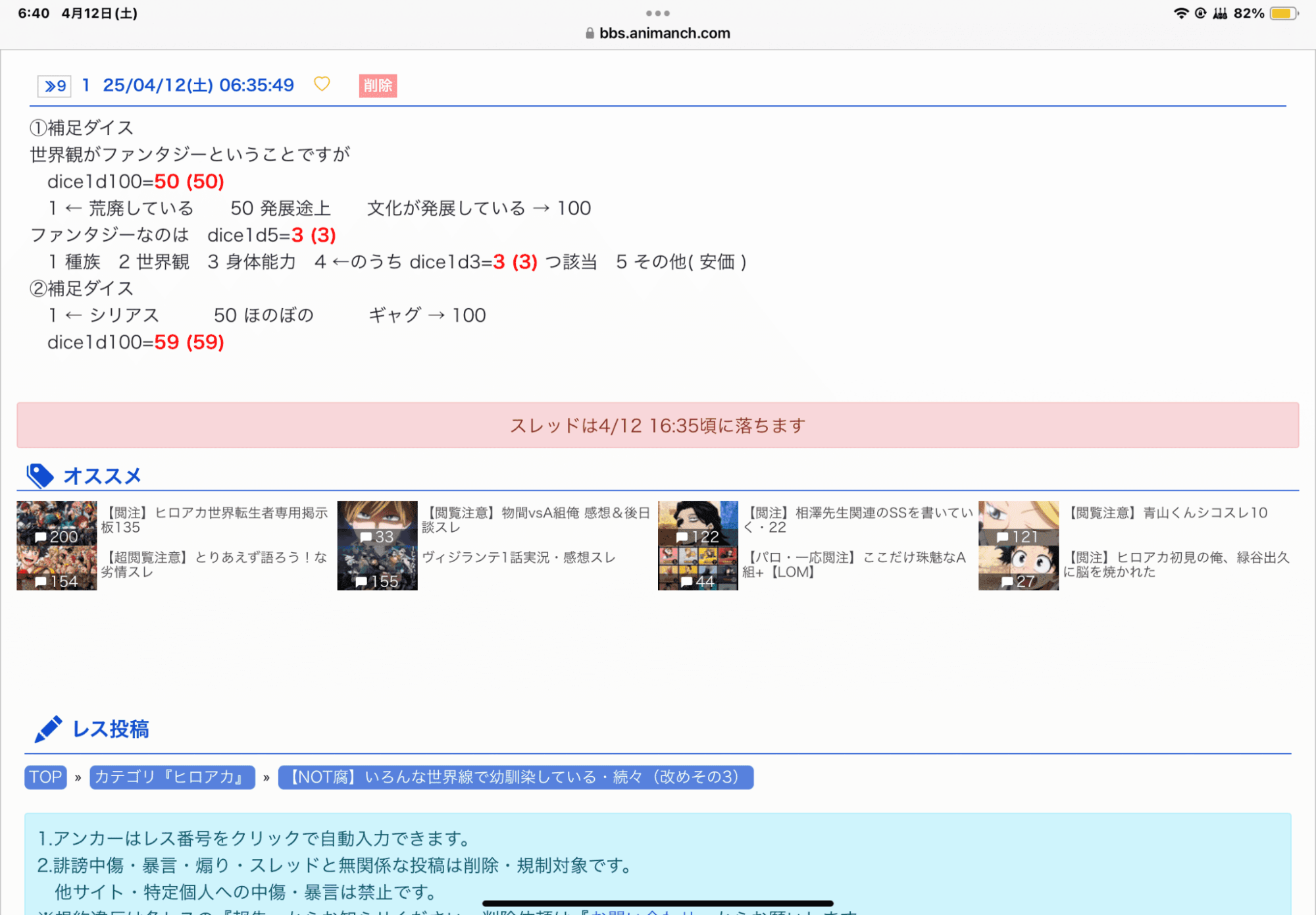The width and height of the screenshot is (1316, 915).
Task: Open the TOP breadcrumb
Action: pyautogui.click(x=45, y=777)
